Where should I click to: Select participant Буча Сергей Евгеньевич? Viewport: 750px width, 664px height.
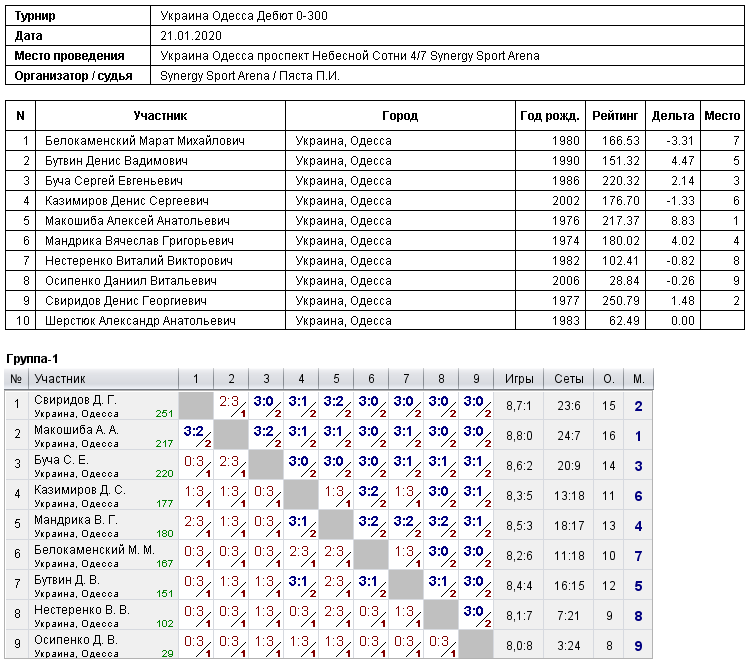(x=114, y=181)
